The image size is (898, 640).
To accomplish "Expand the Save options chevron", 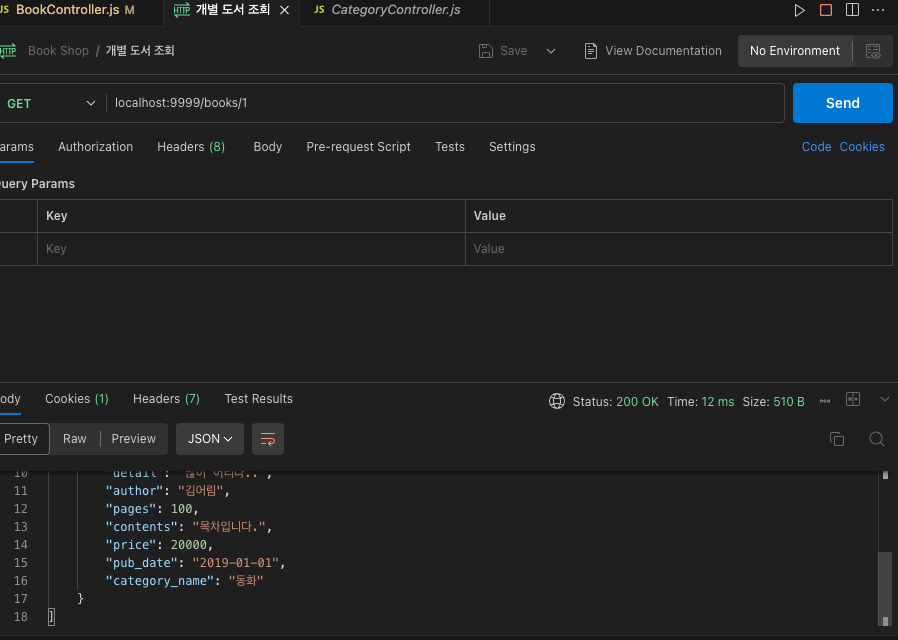I will 550,51.
